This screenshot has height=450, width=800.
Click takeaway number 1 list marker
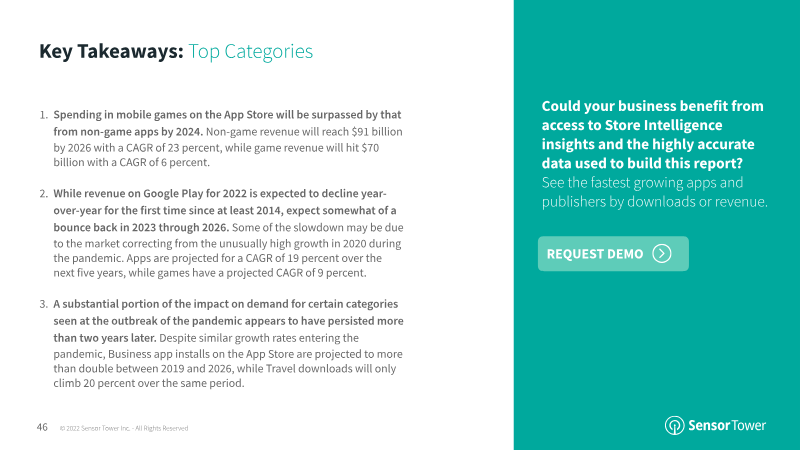43,115
